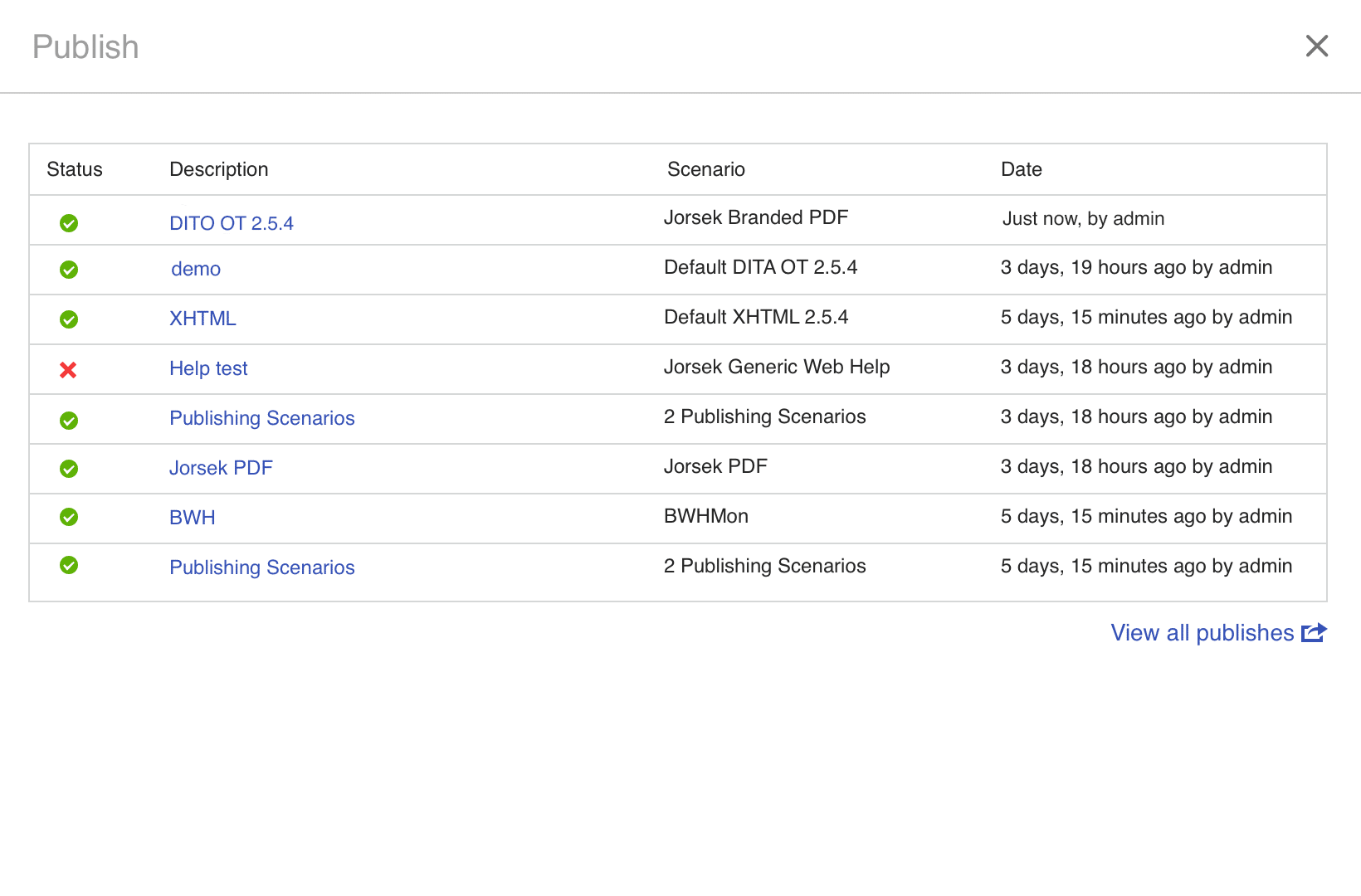Open the BWH publish link

click(x=193, y=518)
